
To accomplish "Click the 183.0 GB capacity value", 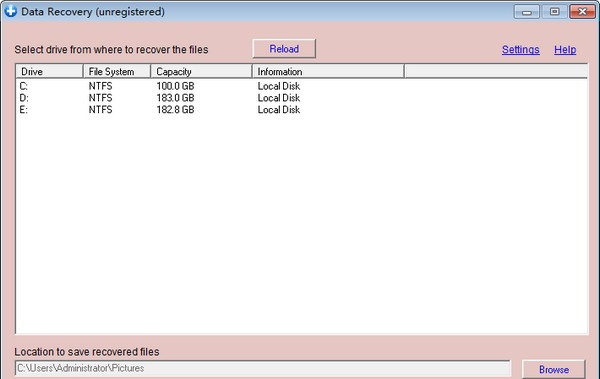I will pyautogui.click(x=175, y=98).
